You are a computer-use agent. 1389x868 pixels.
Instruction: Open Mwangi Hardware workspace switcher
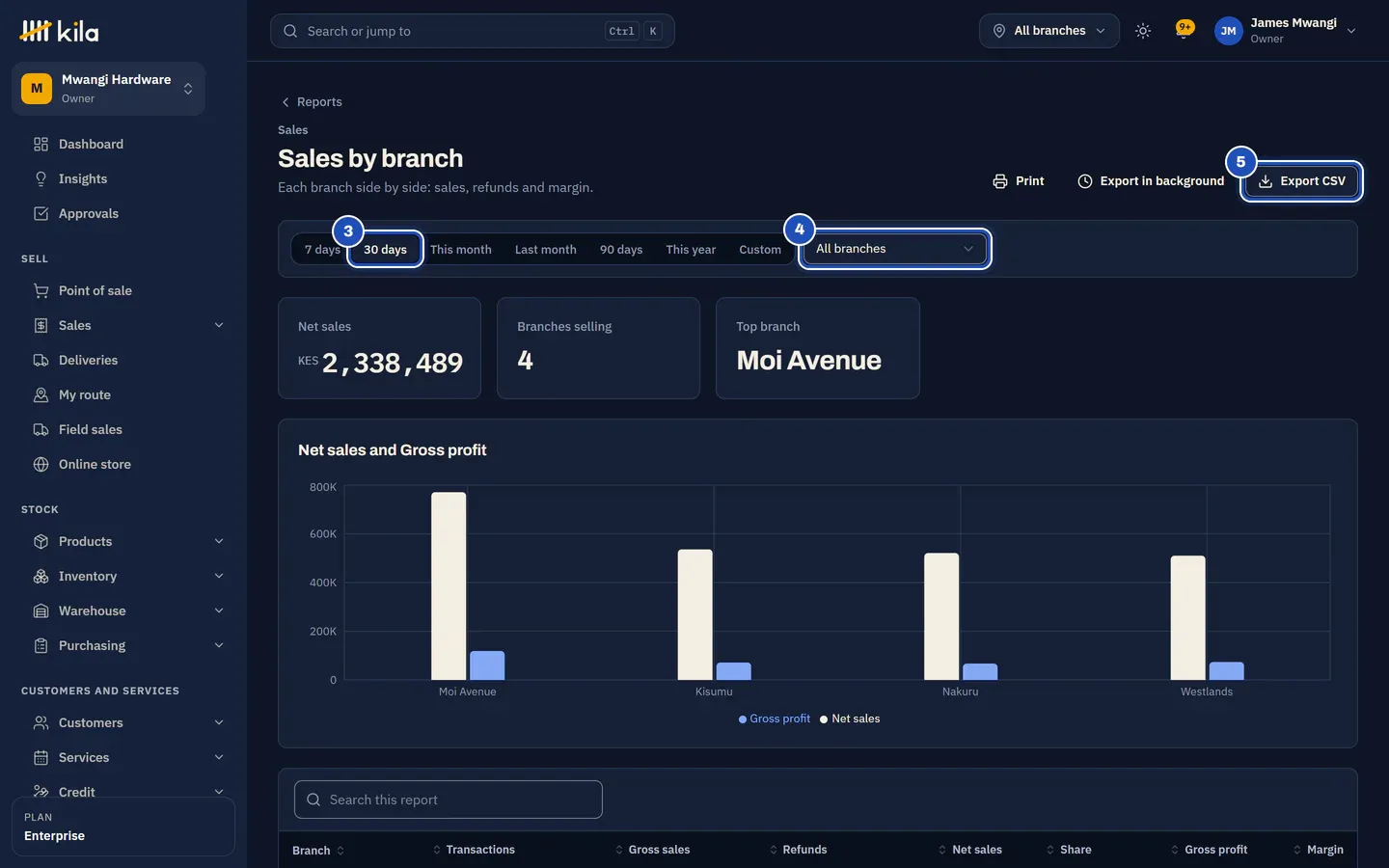click(108, 89)
